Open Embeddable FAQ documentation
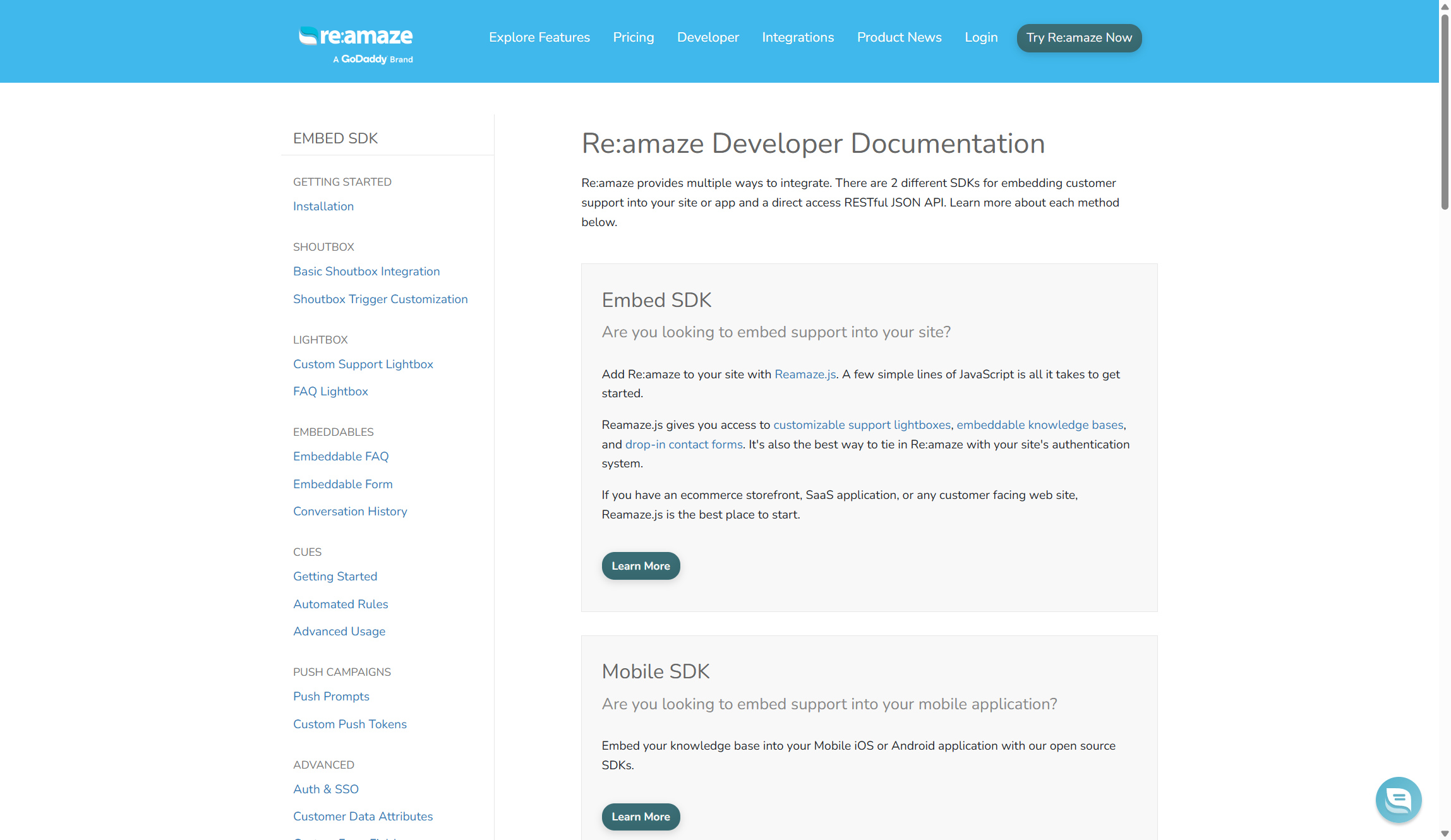 pyautogui.click(x=341, y=456)
